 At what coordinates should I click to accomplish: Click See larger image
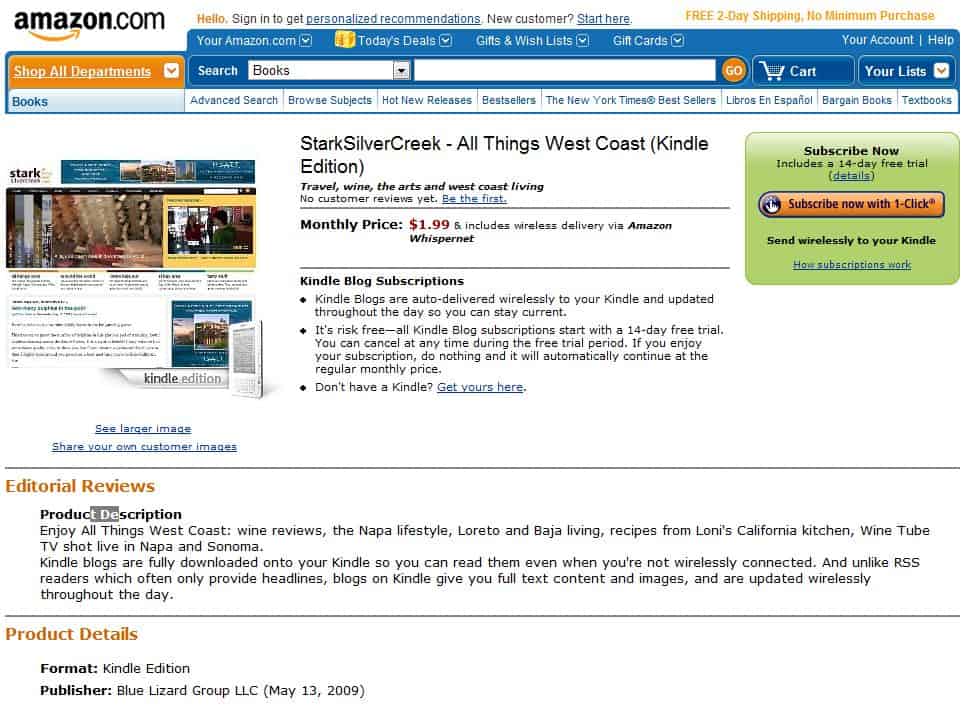pos(142,428)
